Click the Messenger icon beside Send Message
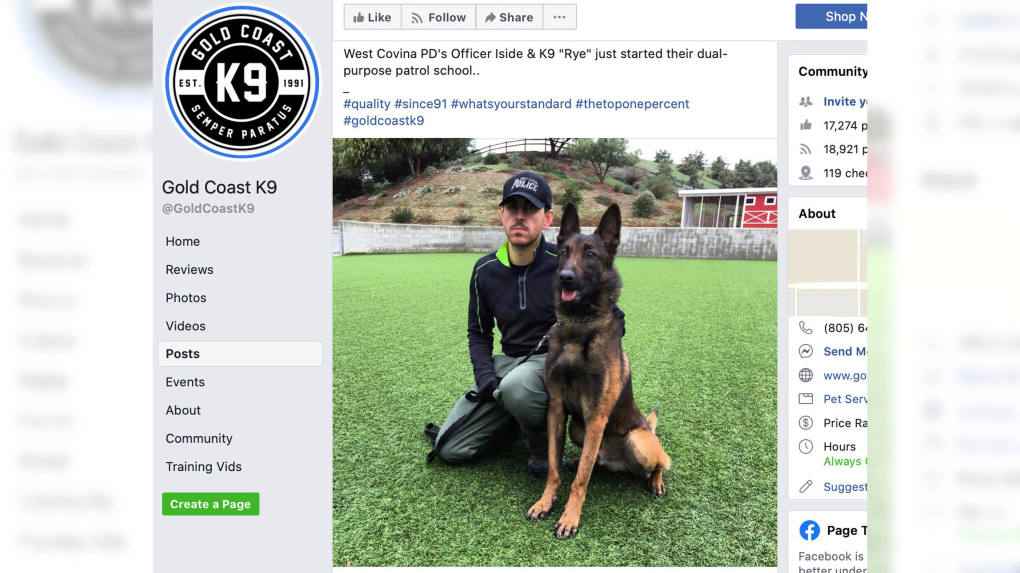This screenshot has height=573, width=1020. 806,351
